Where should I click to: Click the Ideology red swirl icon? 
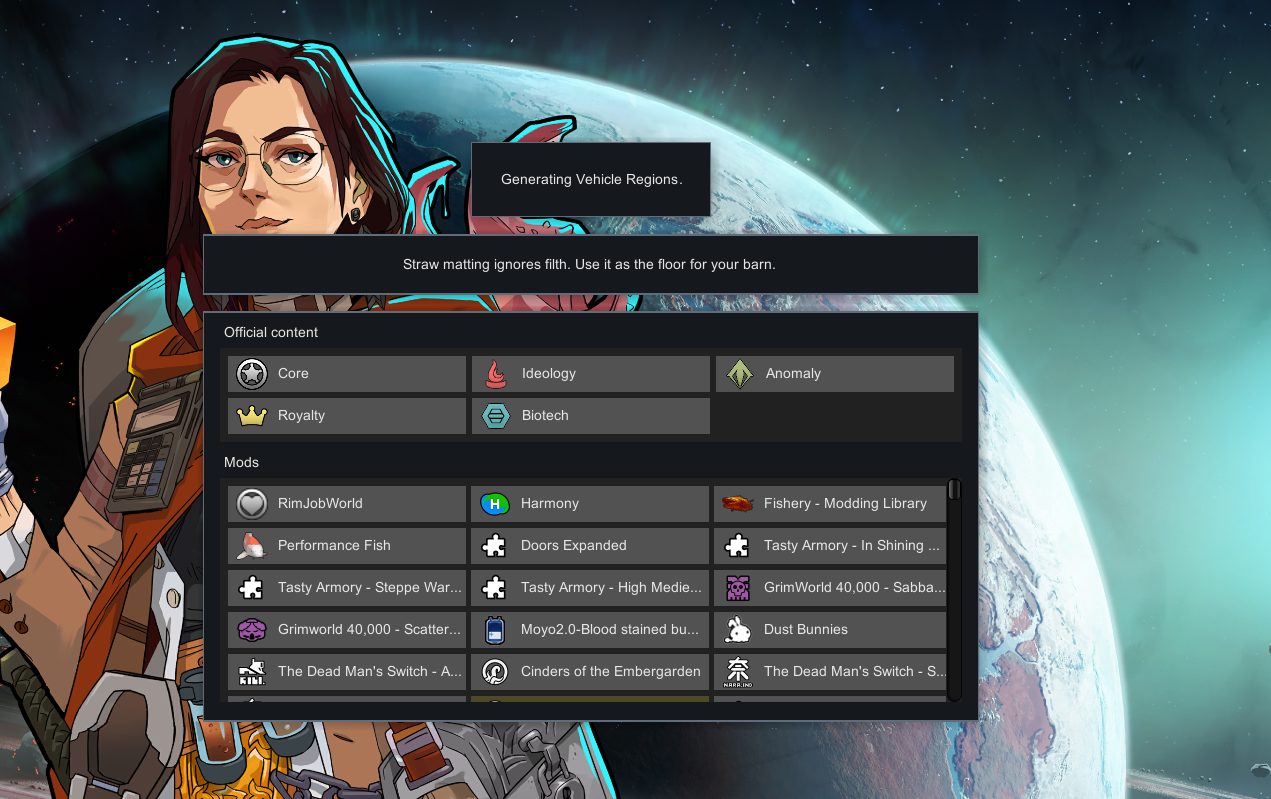[496, 374]
